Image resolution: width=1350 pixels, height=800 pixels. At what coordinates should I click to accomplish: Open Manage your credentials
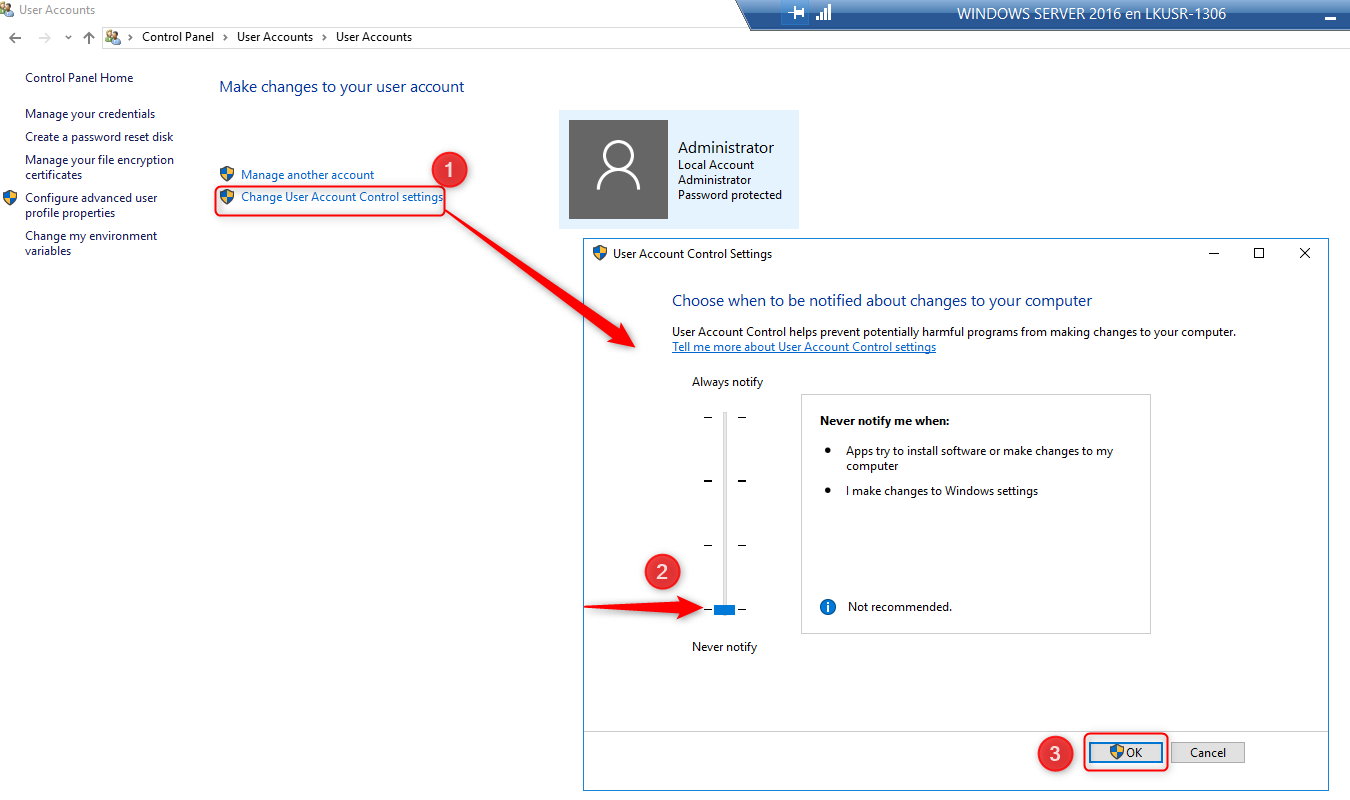[x=90, y=114]
